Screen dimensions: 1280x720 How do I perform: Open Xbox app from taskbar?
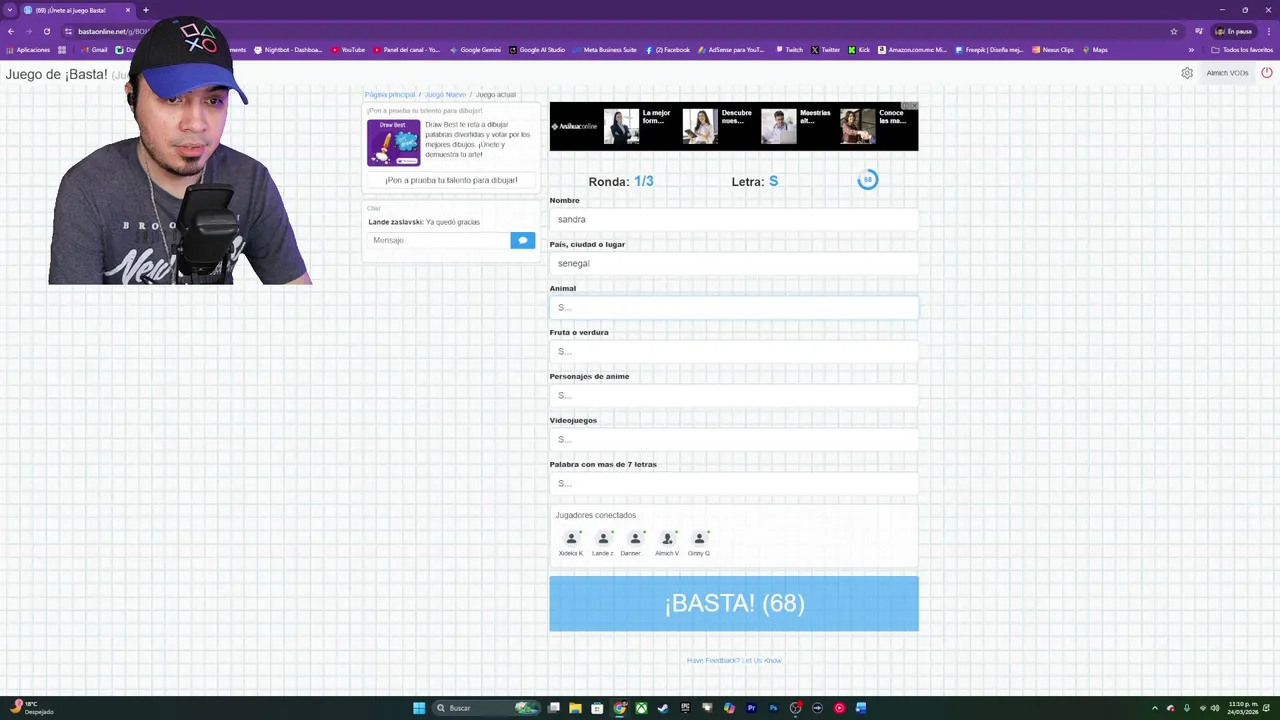[641, 708]
